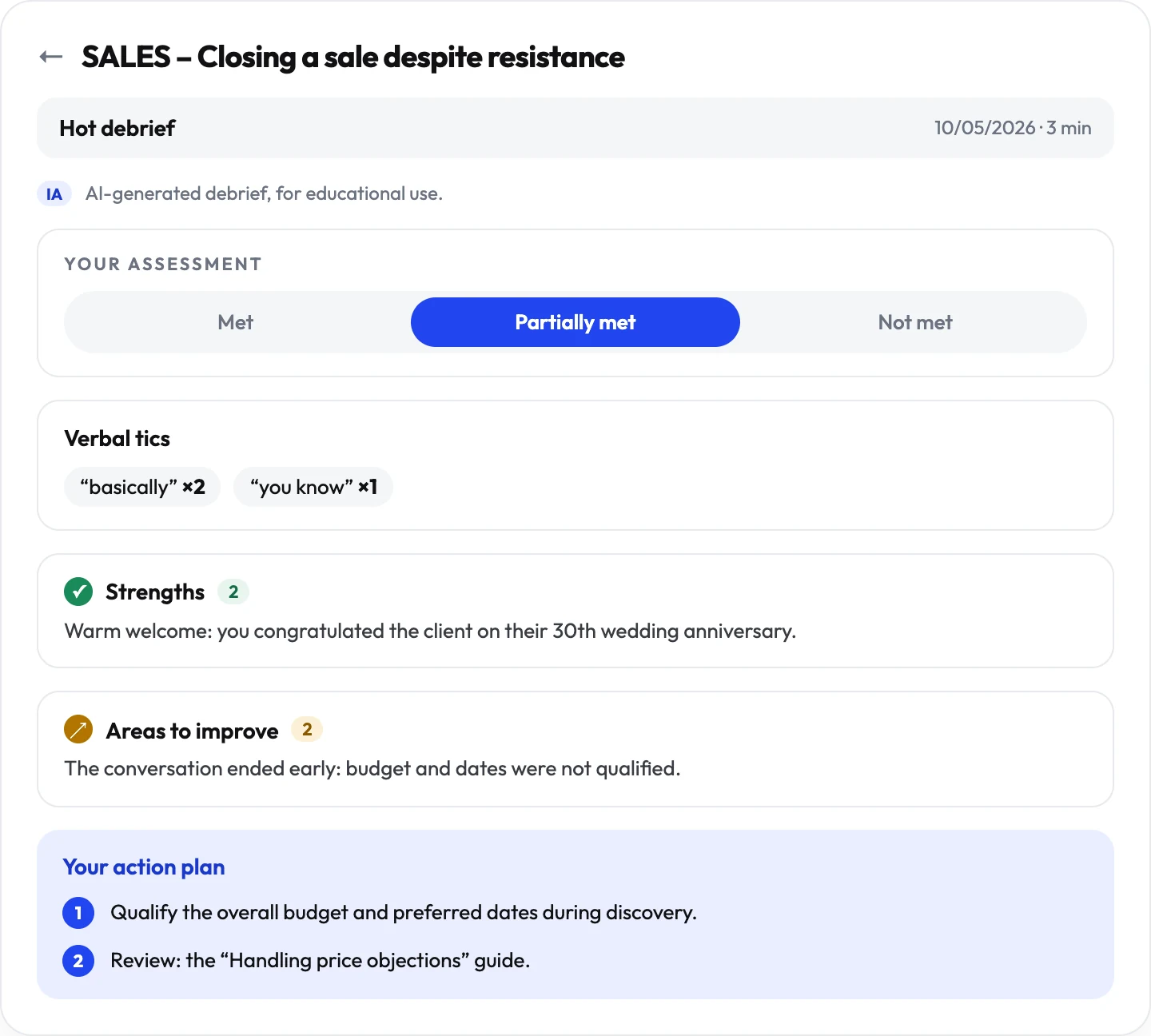Click the page title about closing a sale
Viewport: 1151px width, 1036px height.
click(353, 57)
